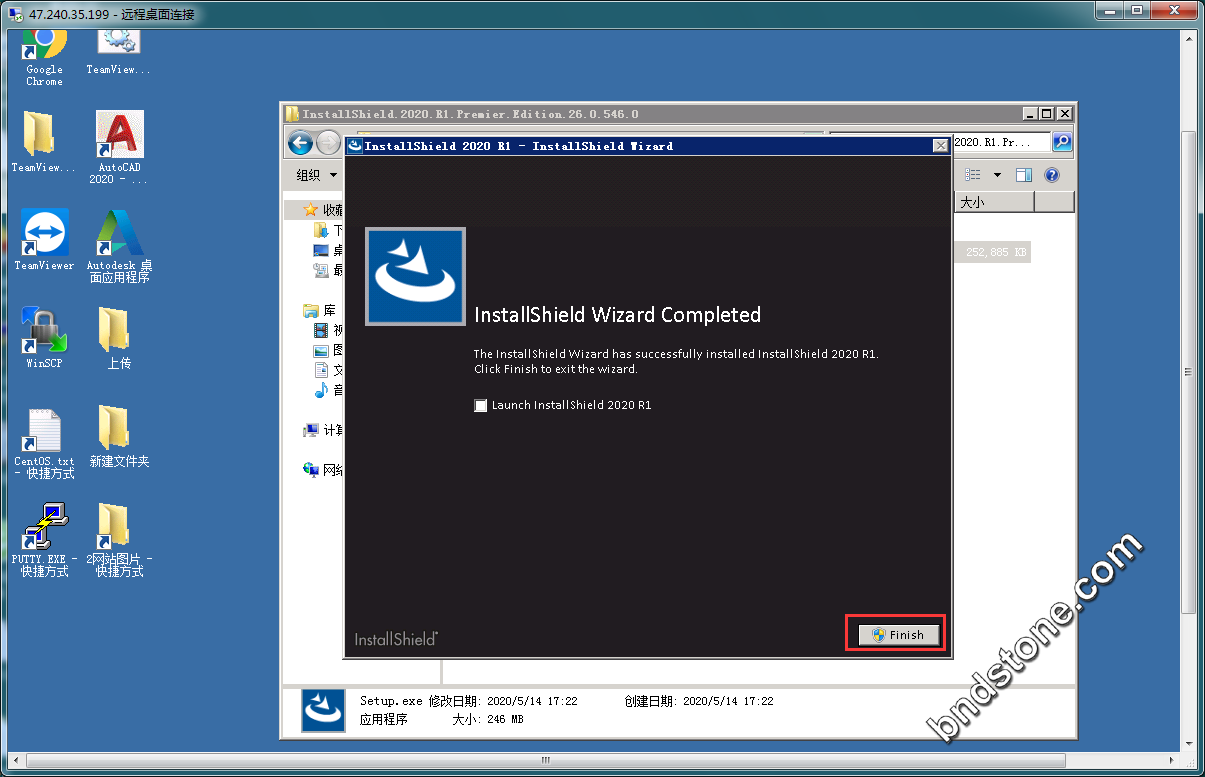This screenshot has width=1205, height=777.
Task: Open PUTTY.EXE shortcut icon
Action: coord(44,528)
